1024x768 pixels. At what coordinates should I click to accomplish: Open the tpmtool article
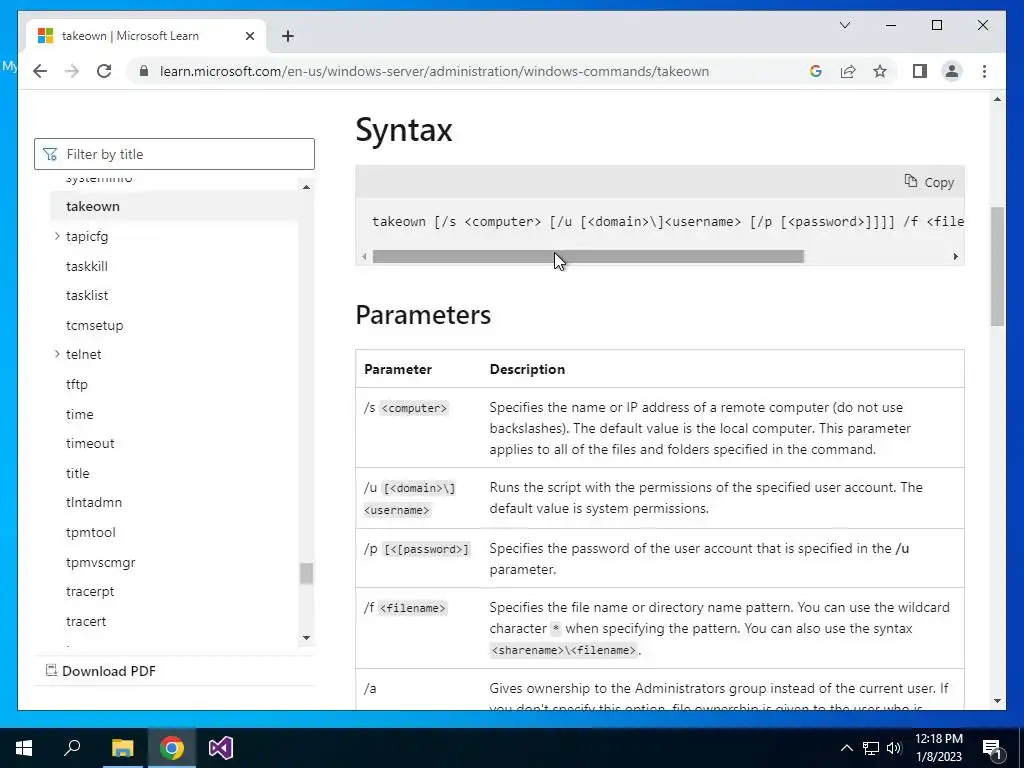click(x=91, y=532)
